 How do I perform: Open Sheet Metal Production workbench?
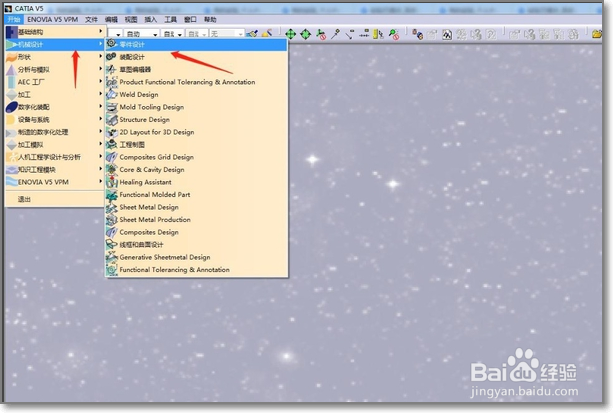(x=197, y=220)
